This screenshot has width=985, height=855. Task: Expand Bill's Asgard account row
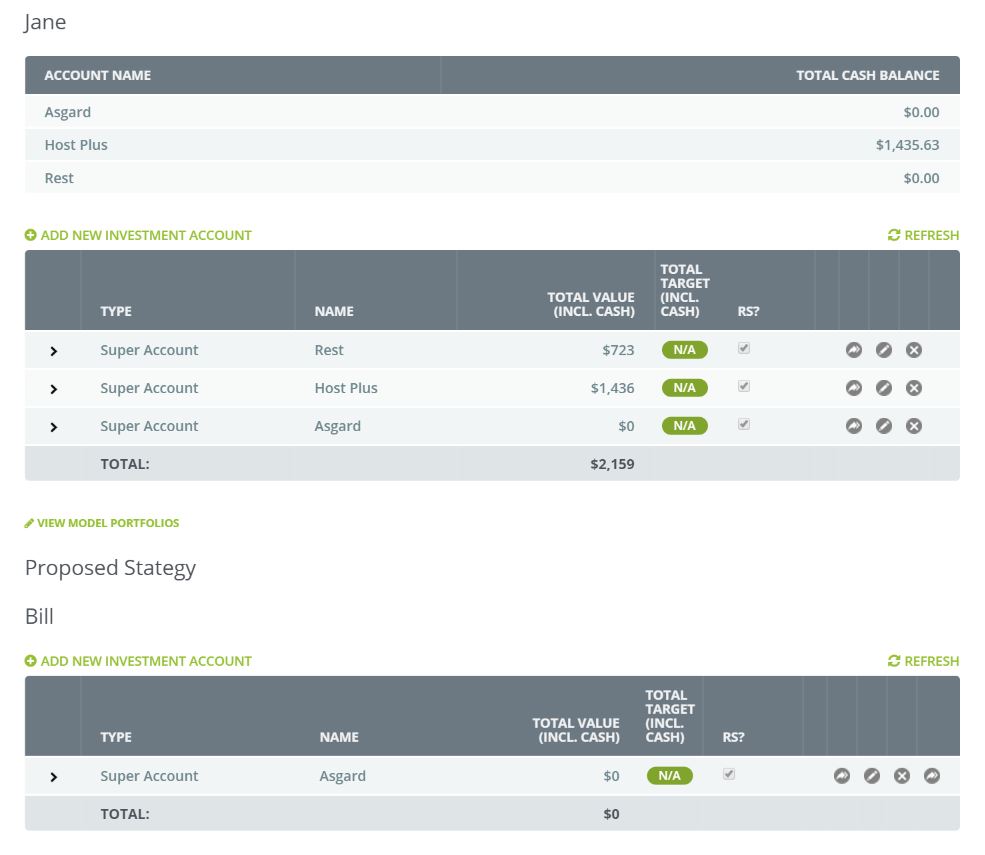click(x=54, y=777)
